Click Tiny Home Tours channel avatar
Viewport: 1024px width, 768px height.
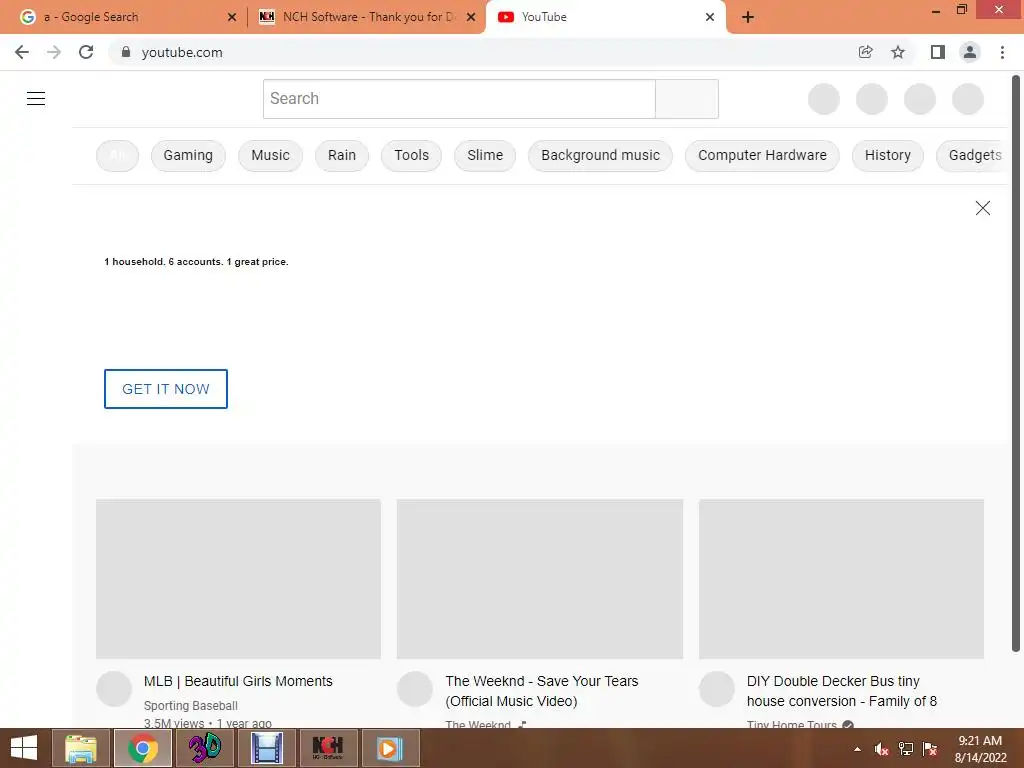click(x=717, y=689)
